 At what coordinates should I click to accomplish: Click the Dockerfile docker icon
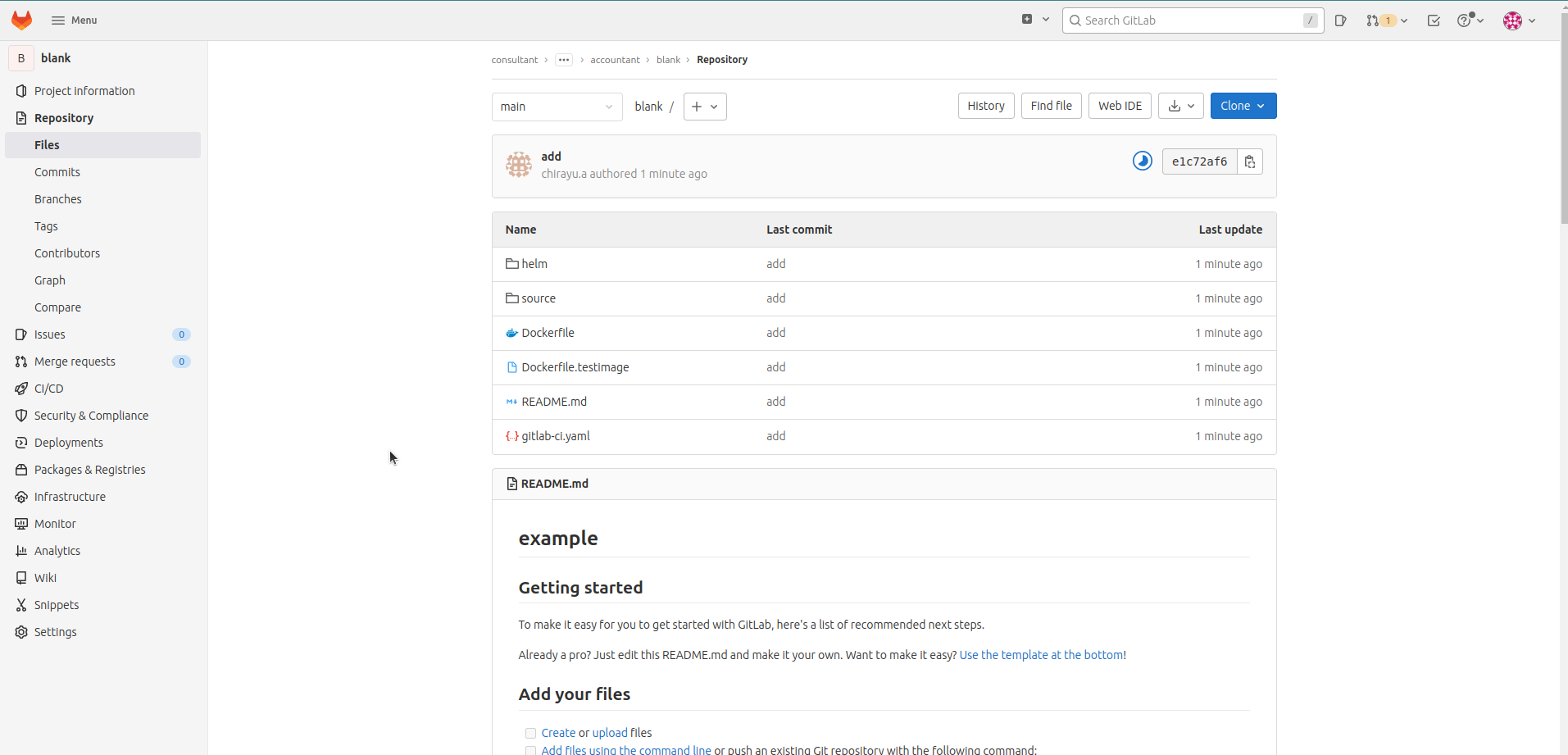click(512, 333)
